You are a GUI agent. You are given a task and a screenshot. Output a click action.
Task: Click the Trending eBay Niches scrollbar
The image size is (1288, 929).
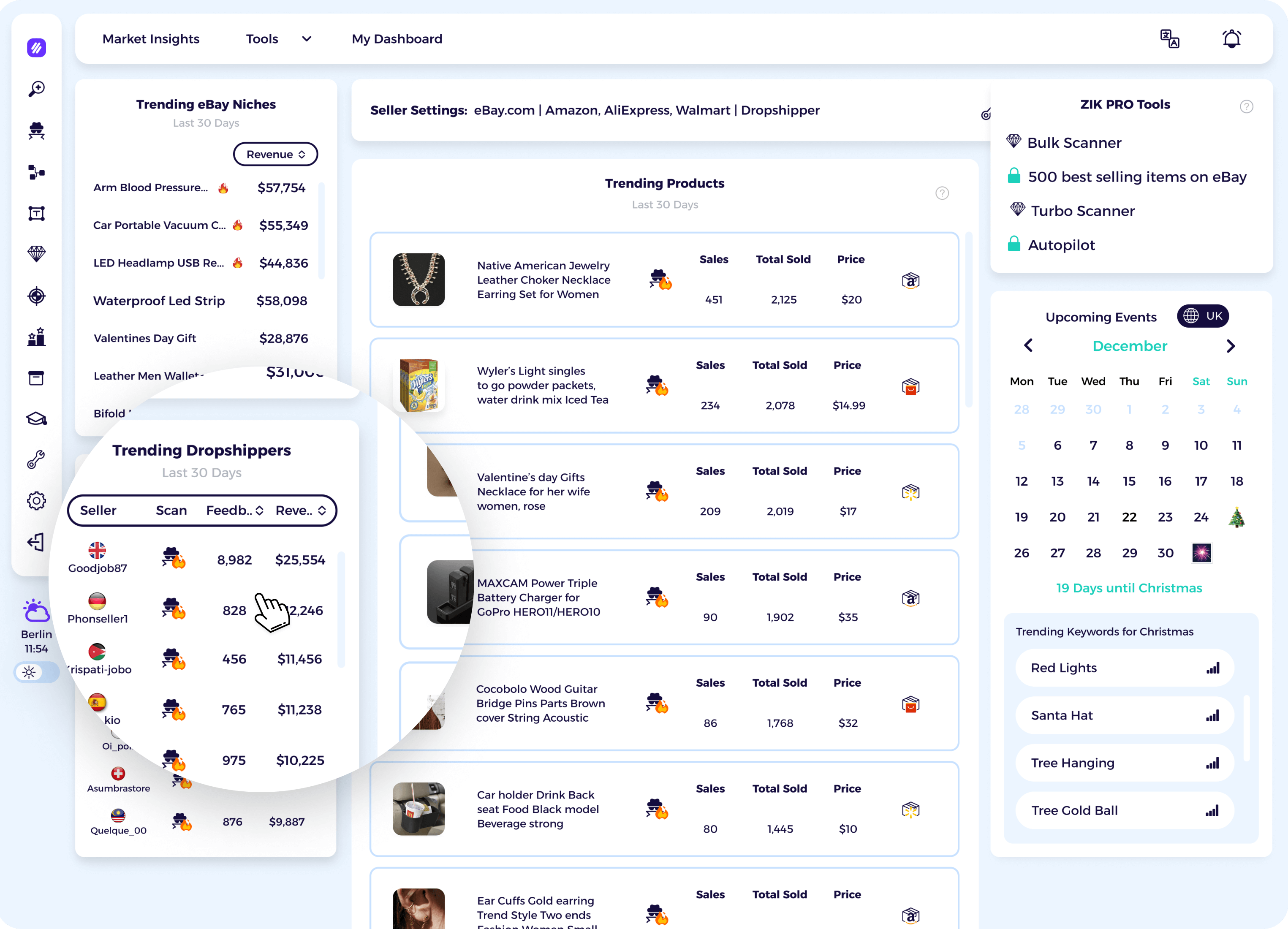click(x=321, y=231)
